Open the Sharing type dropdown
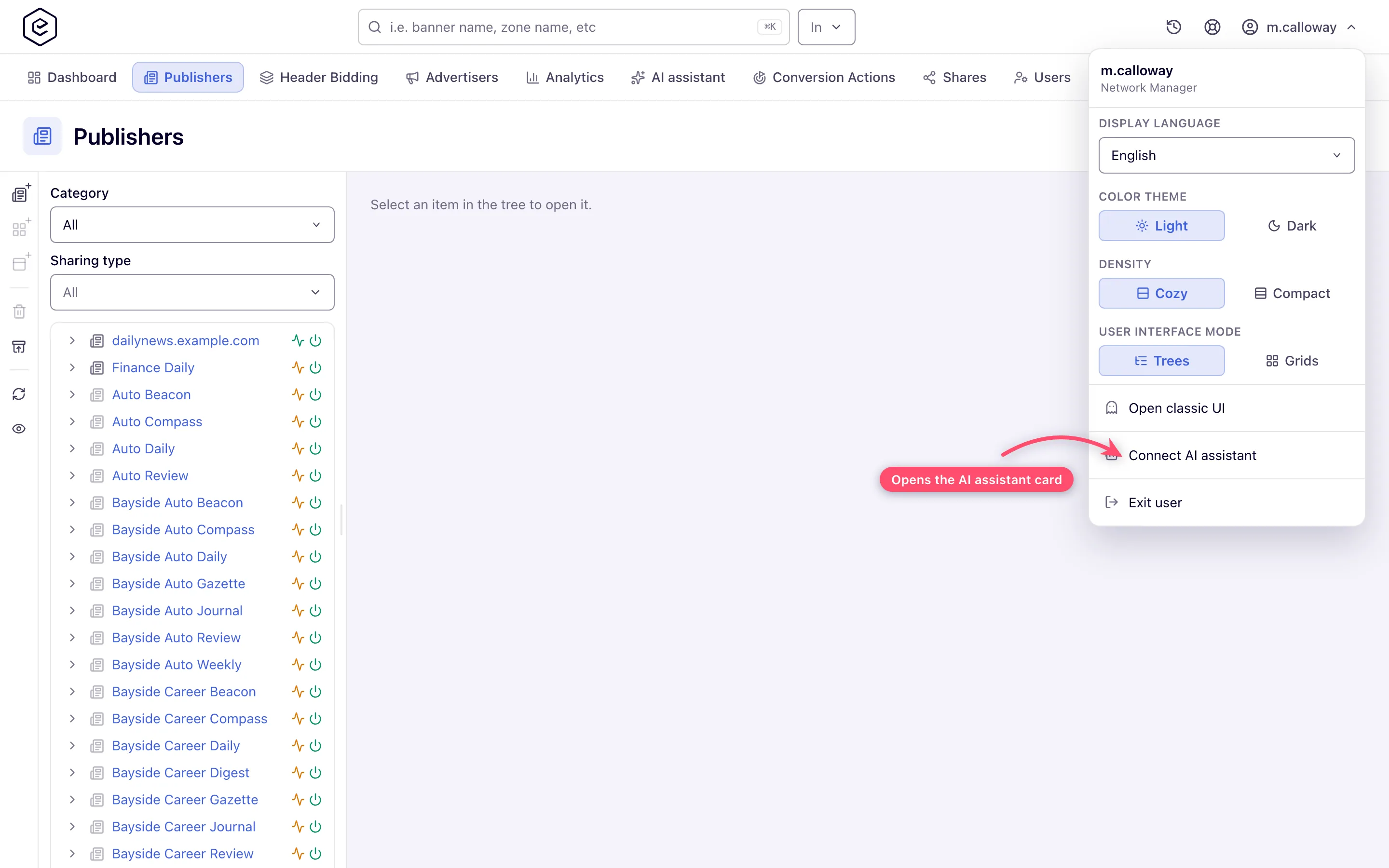This screenshot has width=1389, height=868. pos(192,292)
